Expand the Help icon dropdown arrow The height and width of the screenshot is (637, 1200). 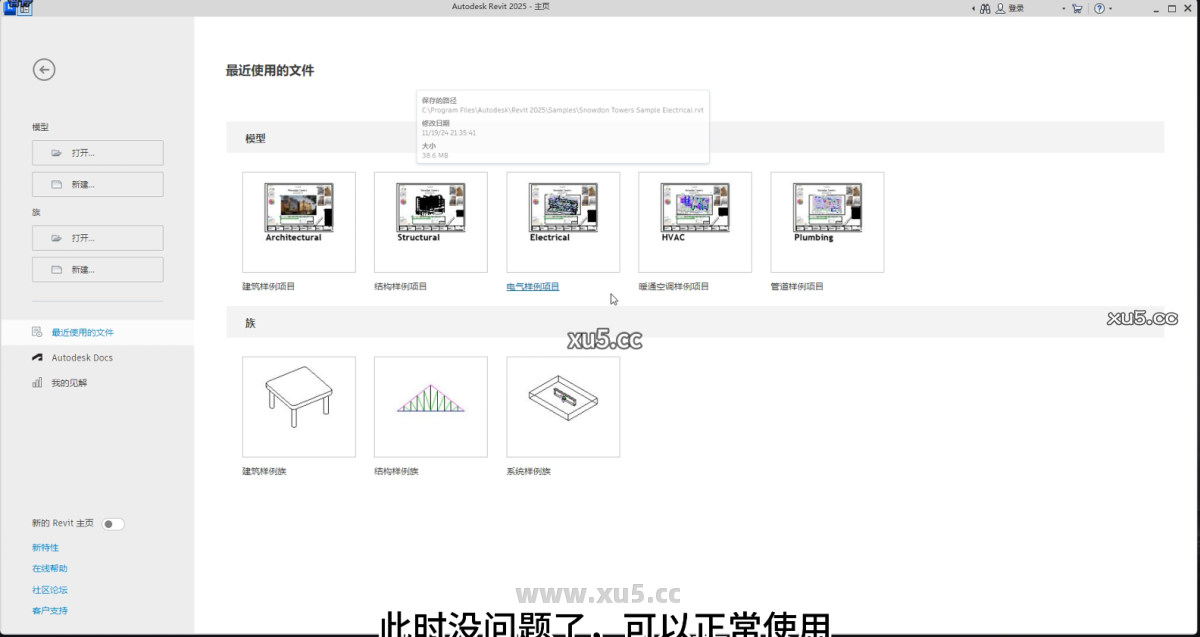tap(1111, 7)
